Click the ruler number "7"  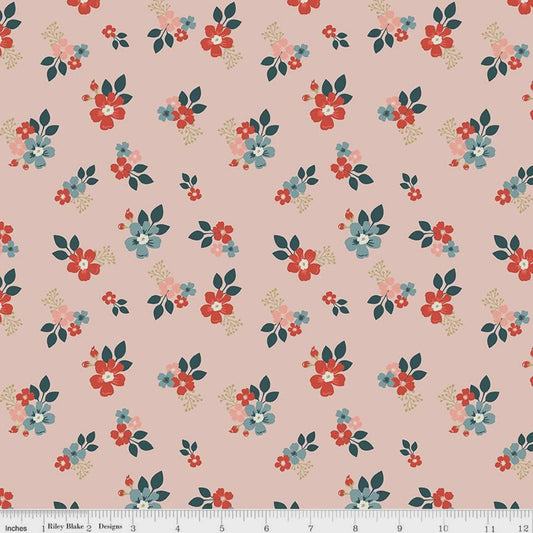click(x=310, y=528)
